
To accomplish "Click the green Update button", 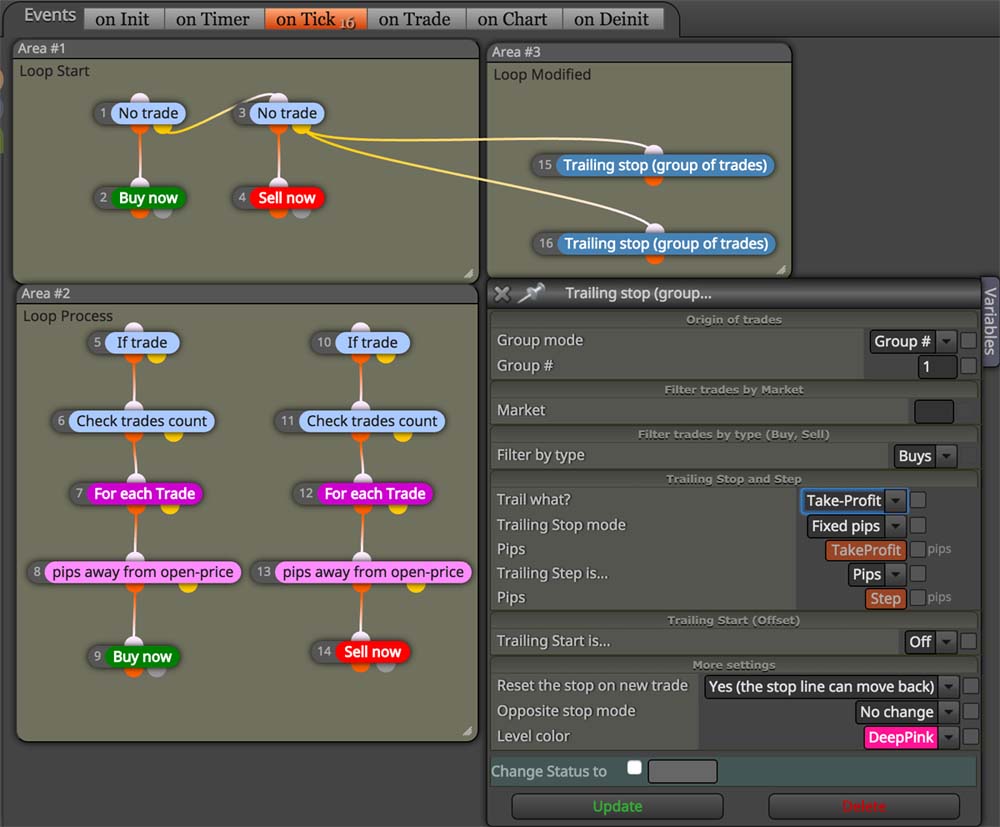I will (x=617, y=806).
